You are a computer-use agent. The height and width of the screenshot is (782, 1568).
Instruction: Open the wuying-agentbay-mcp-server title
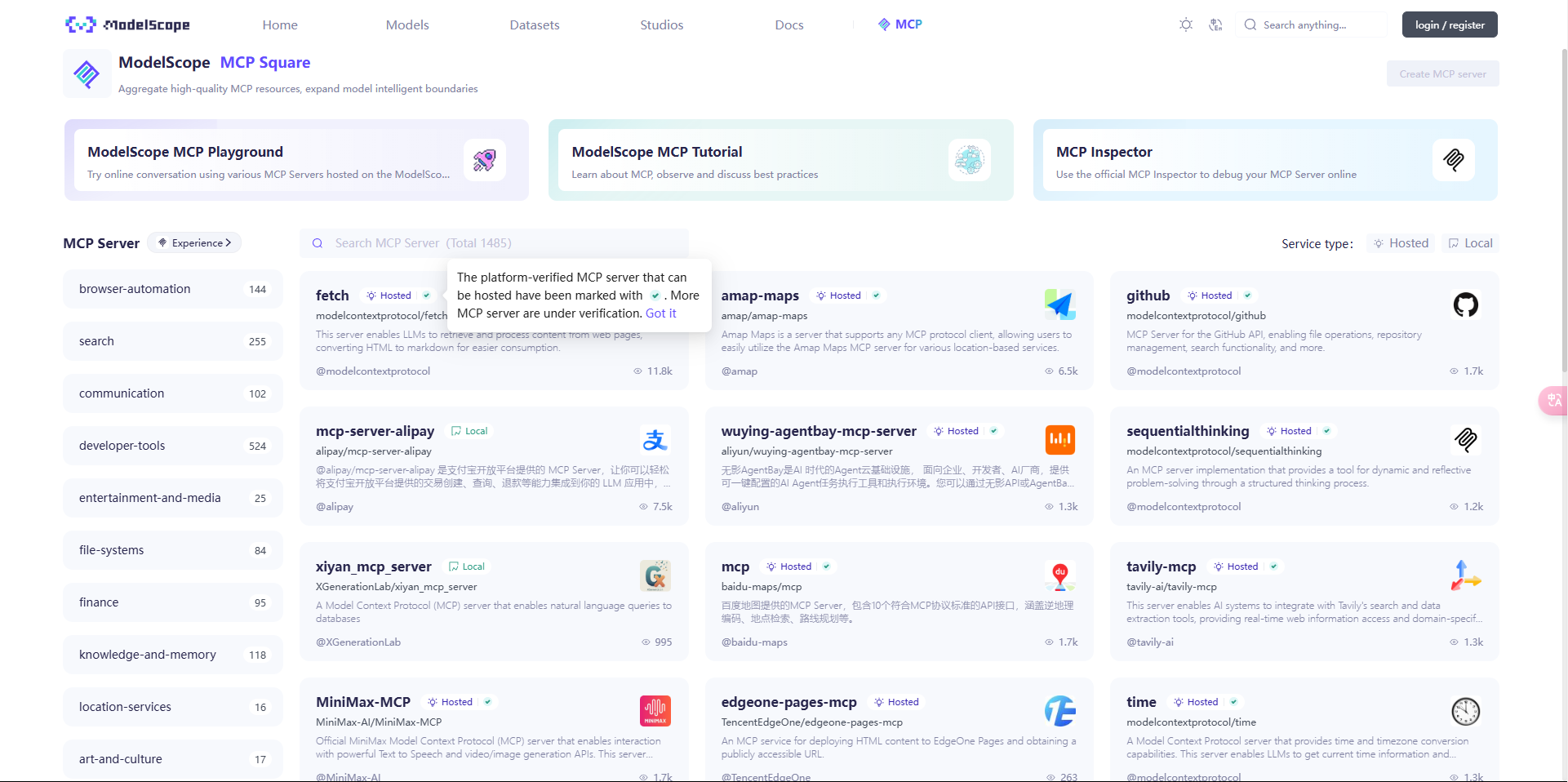pyautogui.click(x=819, y=431)
